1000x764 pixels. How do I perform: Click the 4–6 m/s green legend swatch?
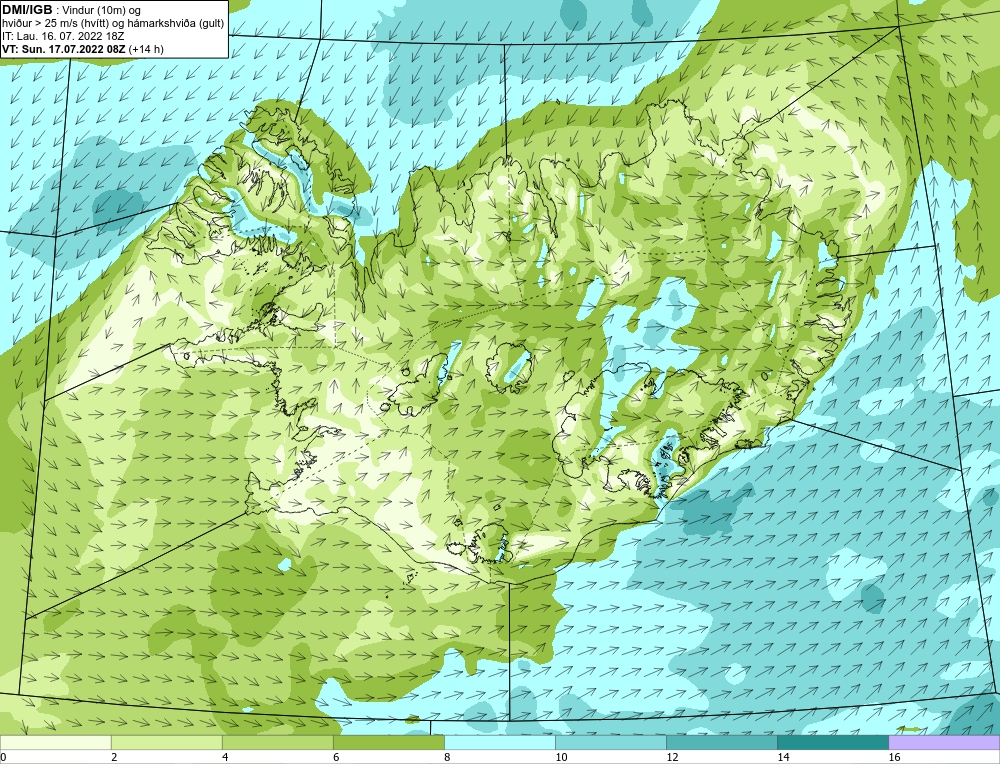click(x=277, y=742)
